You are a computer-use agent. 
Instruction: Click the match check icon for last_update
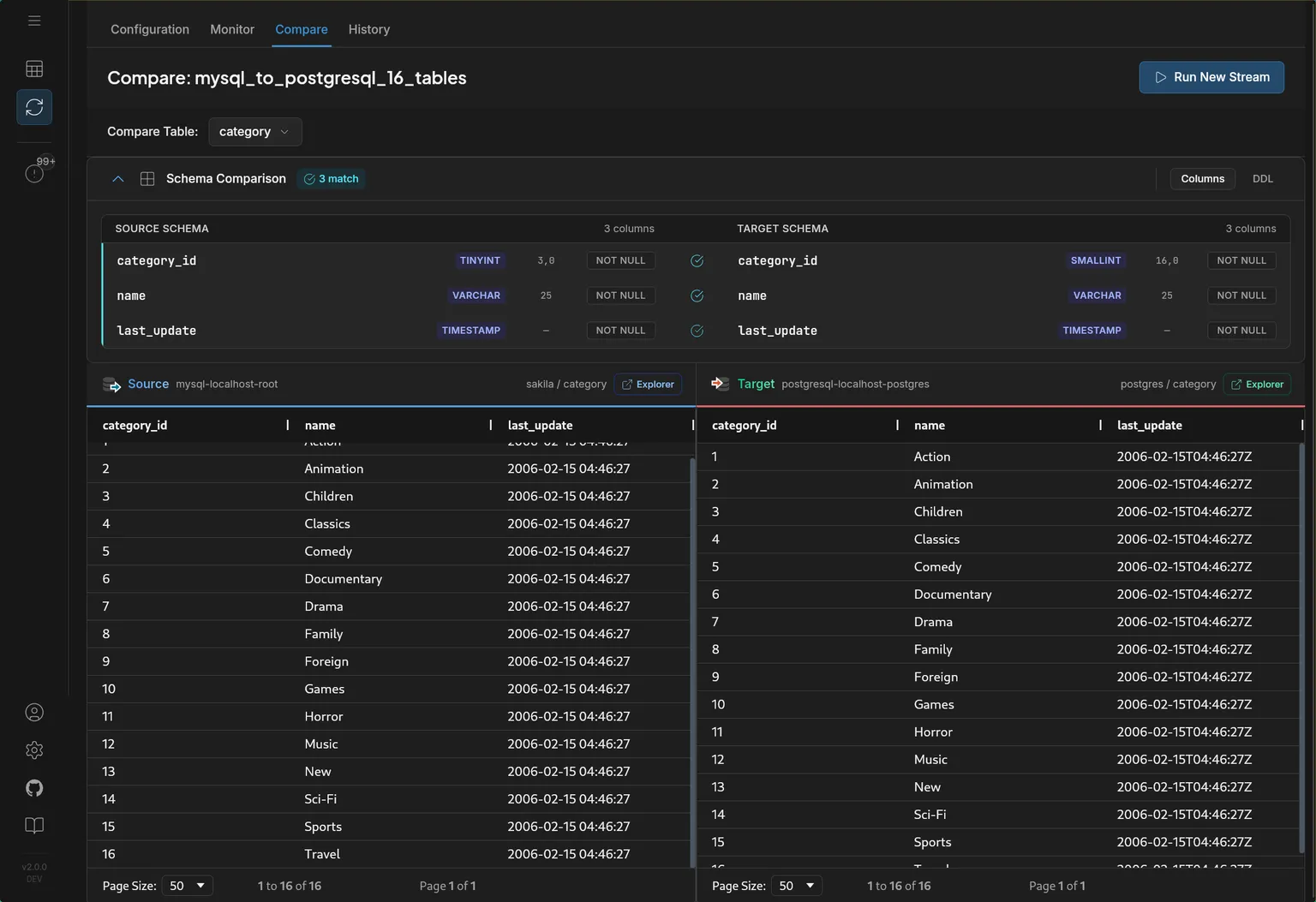point(697,331)
